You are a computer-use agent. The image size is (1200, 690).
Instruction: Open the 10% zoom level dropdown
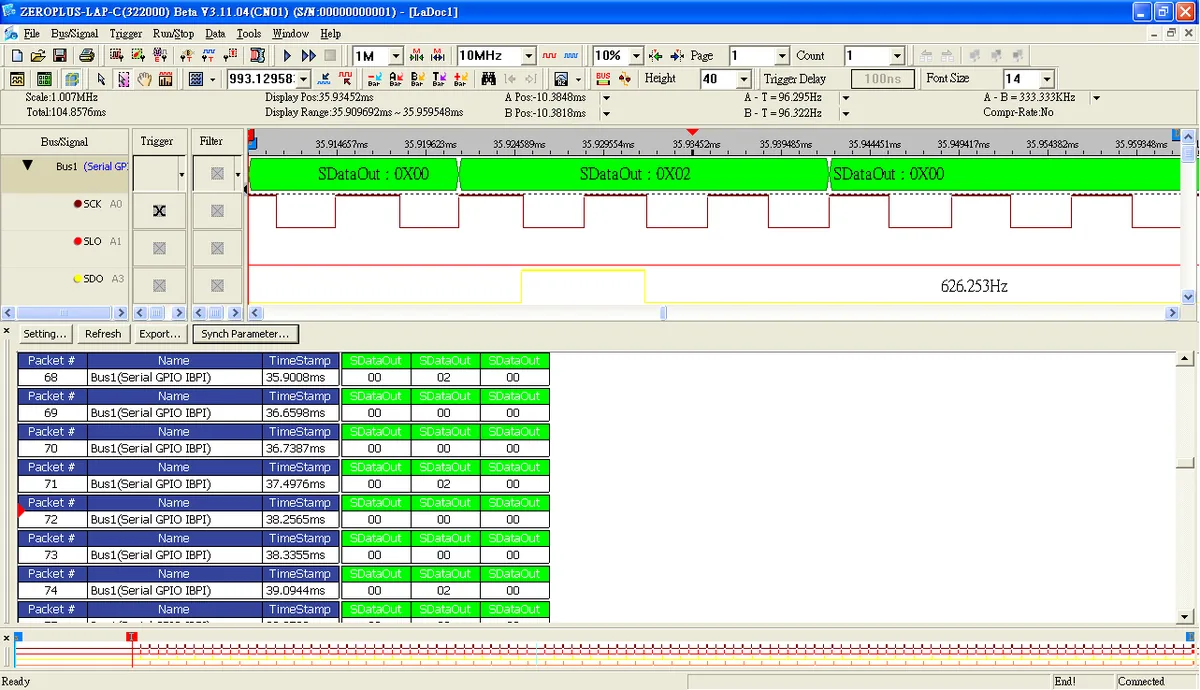point(635,56)
